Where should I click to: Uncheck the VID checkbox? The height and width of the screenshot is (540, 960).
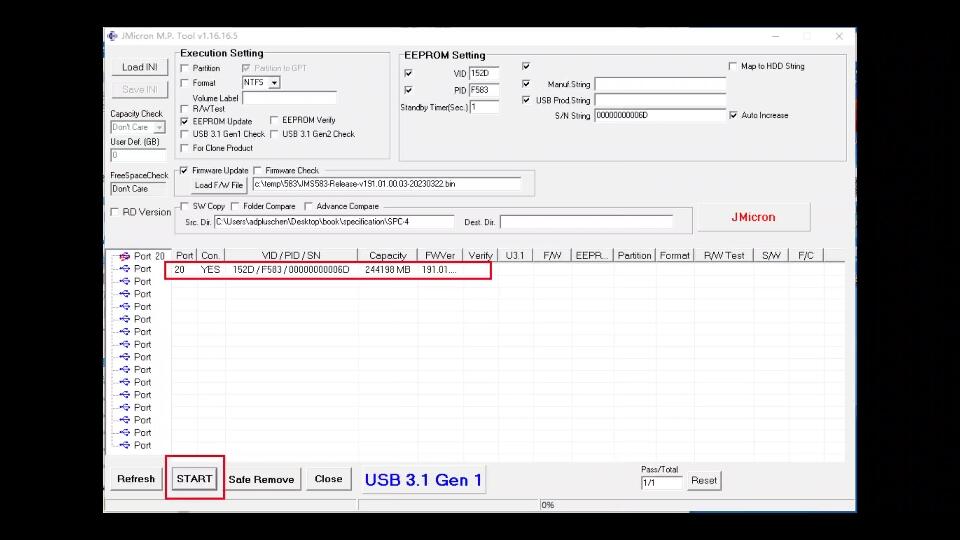pyautogui.click(x=408, y=73)
